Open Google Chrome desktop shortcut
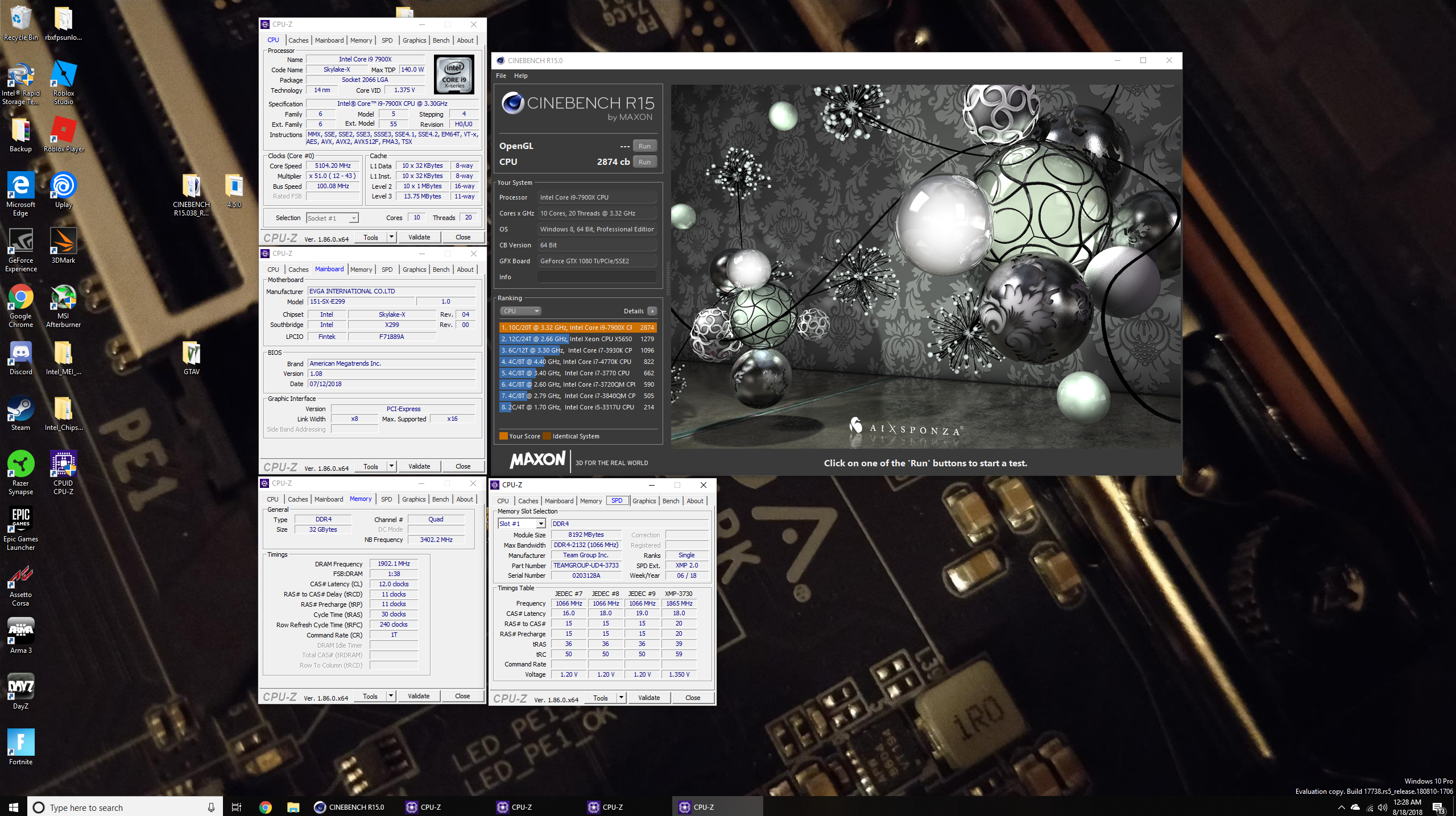This screenshot has height=816, width=1456. click(20, 306)
